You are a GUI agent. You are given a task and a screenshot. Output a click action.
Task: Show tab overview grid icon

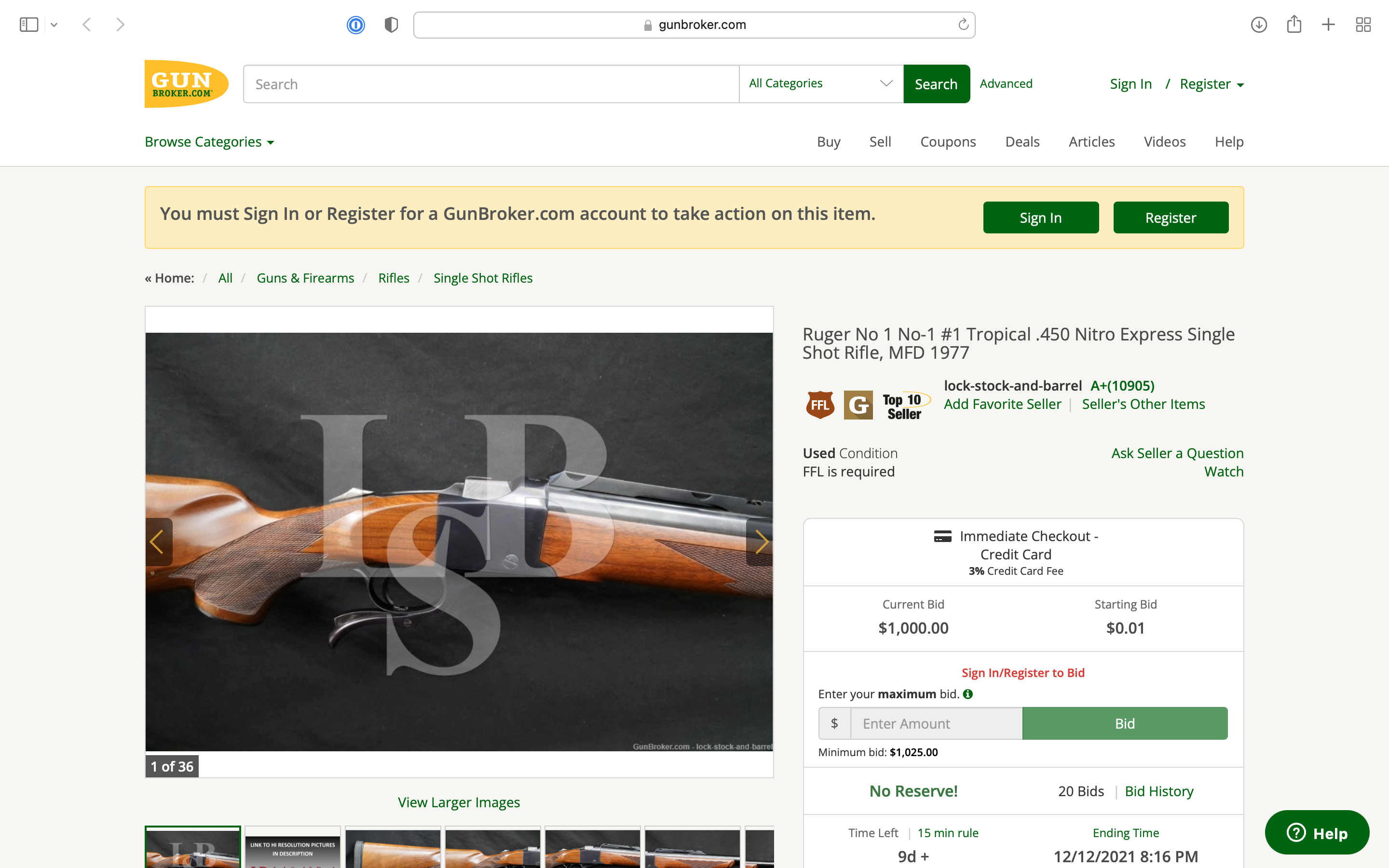(1363, 25)
